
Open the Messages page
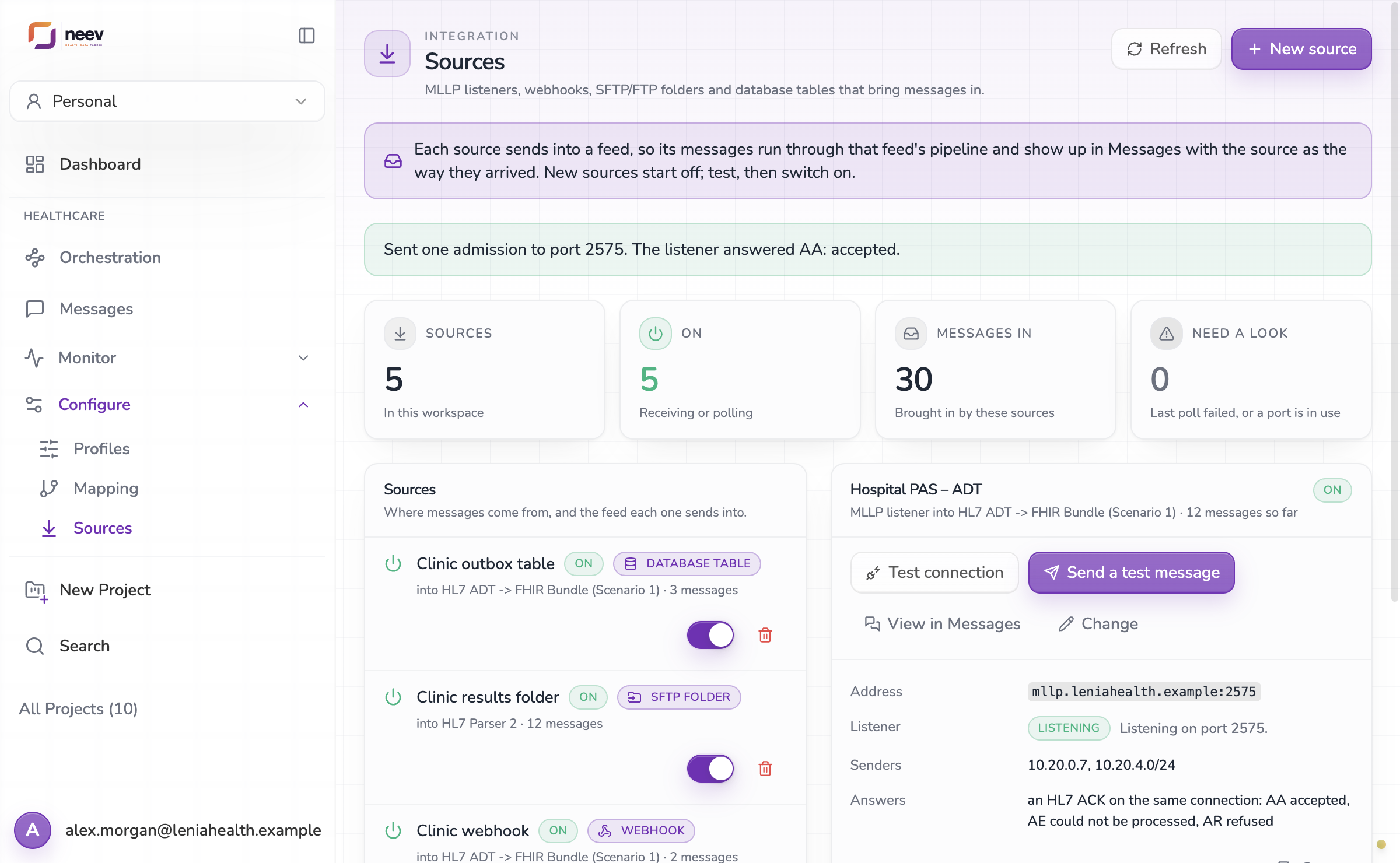167,309
